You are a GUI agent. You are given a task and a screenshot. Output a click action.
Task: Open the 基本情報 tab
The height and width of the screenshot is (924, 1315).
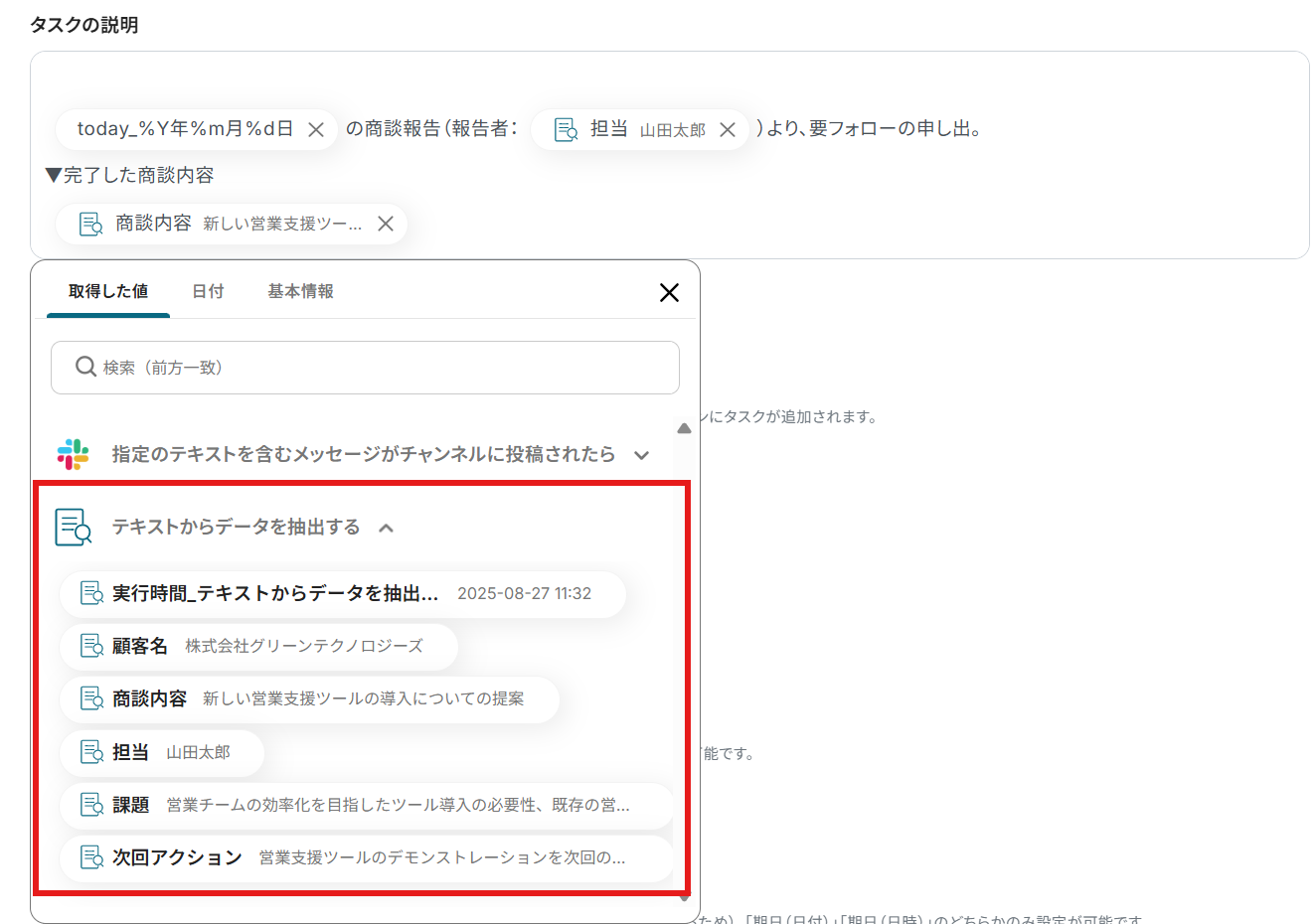(300, 291)
